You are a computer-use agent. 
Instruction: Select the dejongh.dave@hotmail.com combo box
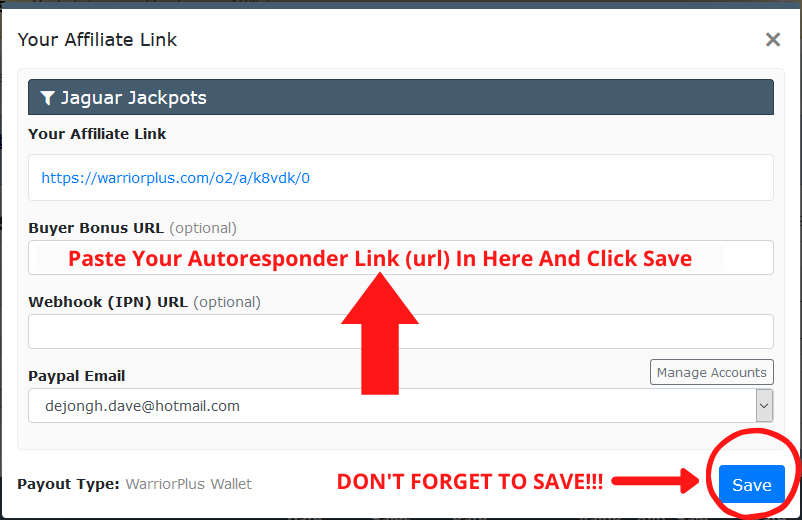400,405
